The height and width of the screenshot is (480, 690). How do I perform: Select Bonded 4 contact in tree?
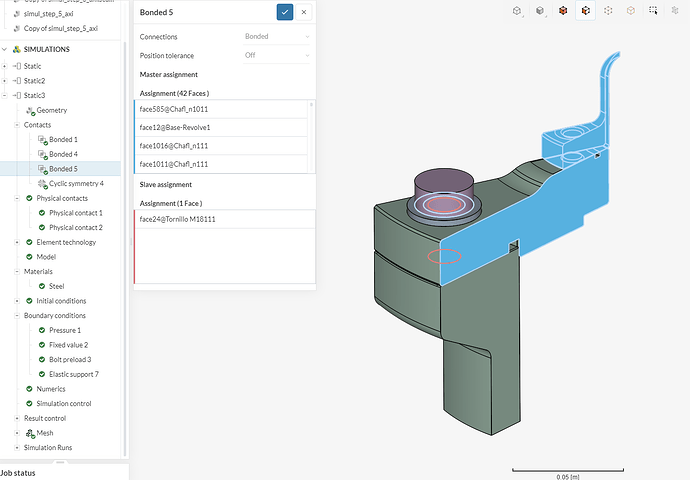(63, 154)
